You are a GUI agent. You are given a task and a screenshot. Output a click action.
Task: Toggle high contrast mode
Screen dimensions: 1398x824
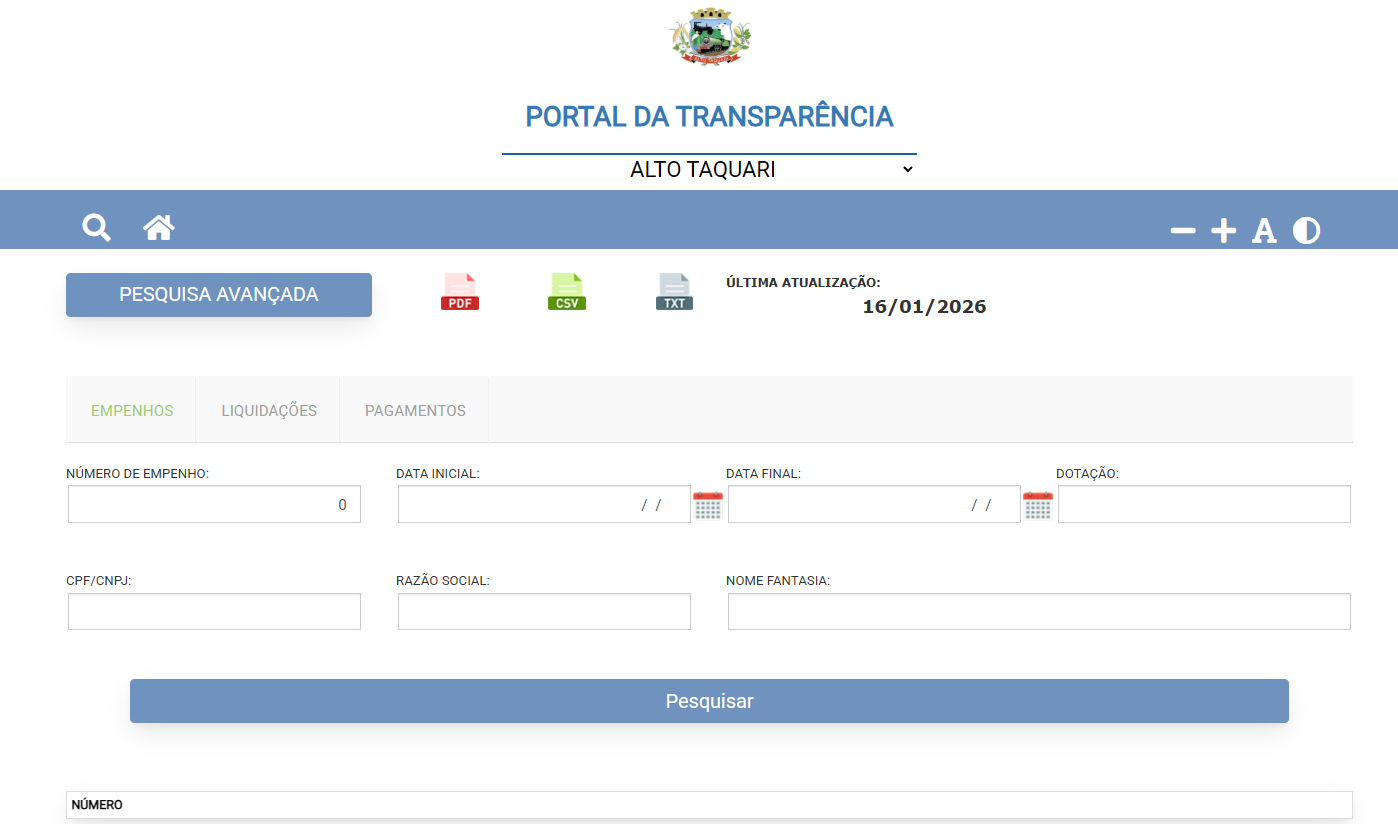1306,231
